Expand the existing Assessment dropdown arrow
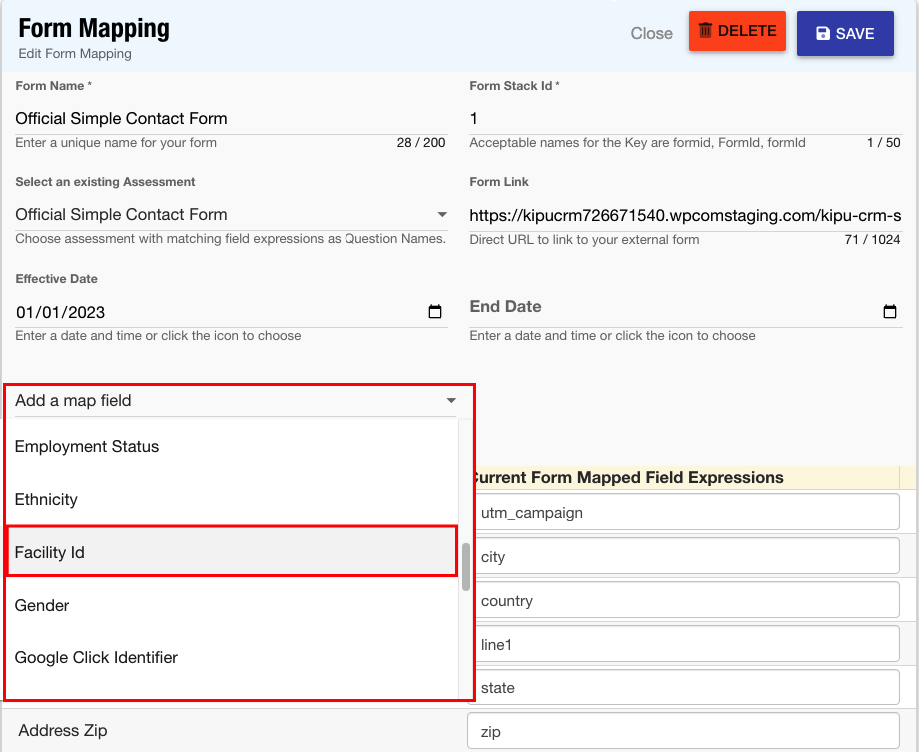Image resolution: width=919 pixels, height=752 pixels. click(442, 214)
